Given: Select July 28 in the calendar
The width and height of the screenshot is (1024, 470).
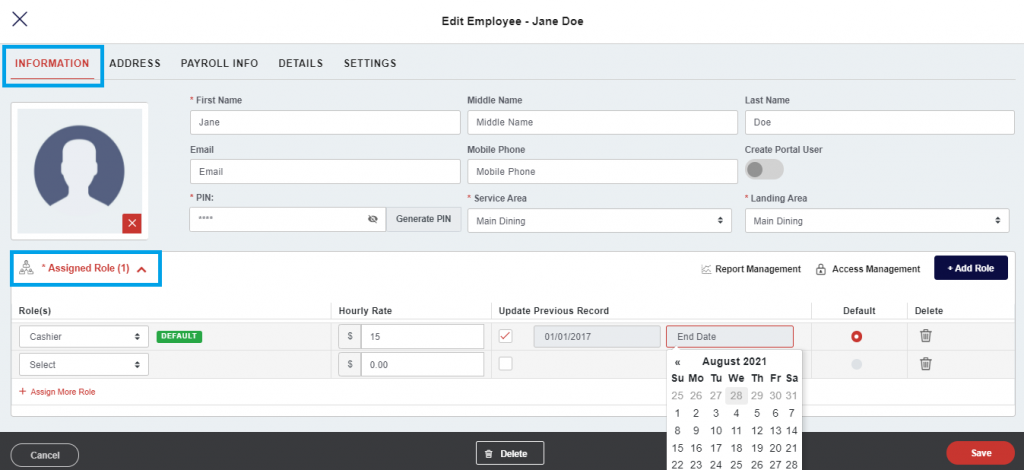Looking at the screenshot, I should pyautogui.click(x=736, y=396).
